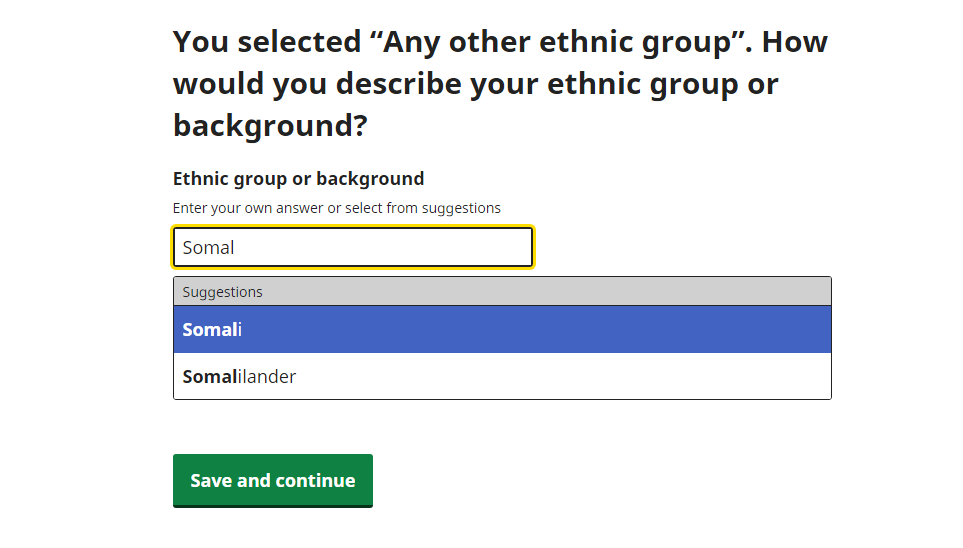Click the Save and continue button

click(273, 480)
